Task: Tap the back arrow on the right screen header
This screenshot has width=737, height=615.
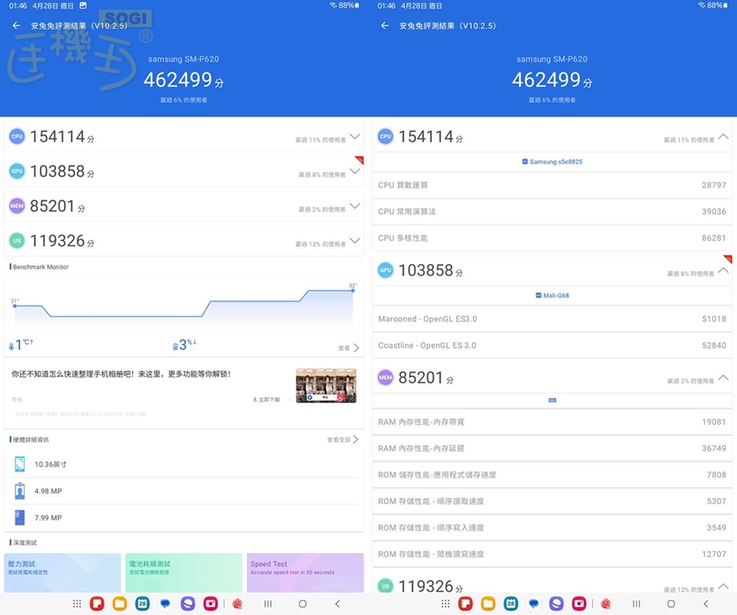Action: click(x=385, y=25)
